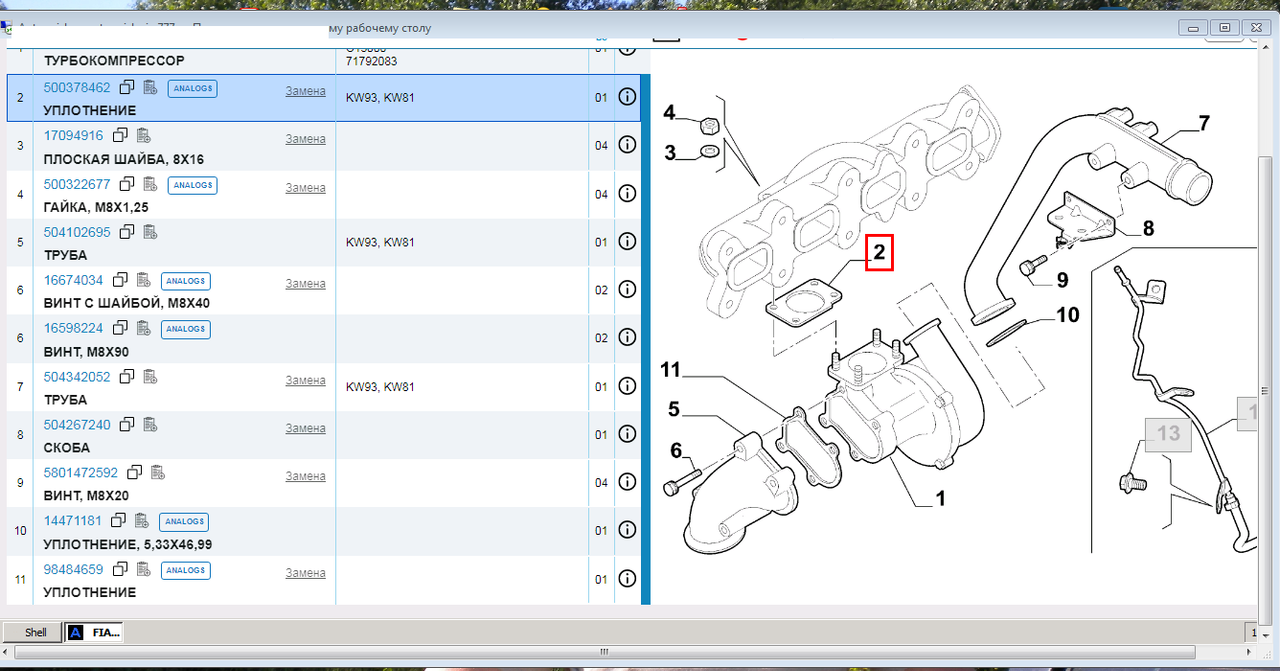Open Замена link for part 500378462

pyautogui.click(x=306, y=91)
